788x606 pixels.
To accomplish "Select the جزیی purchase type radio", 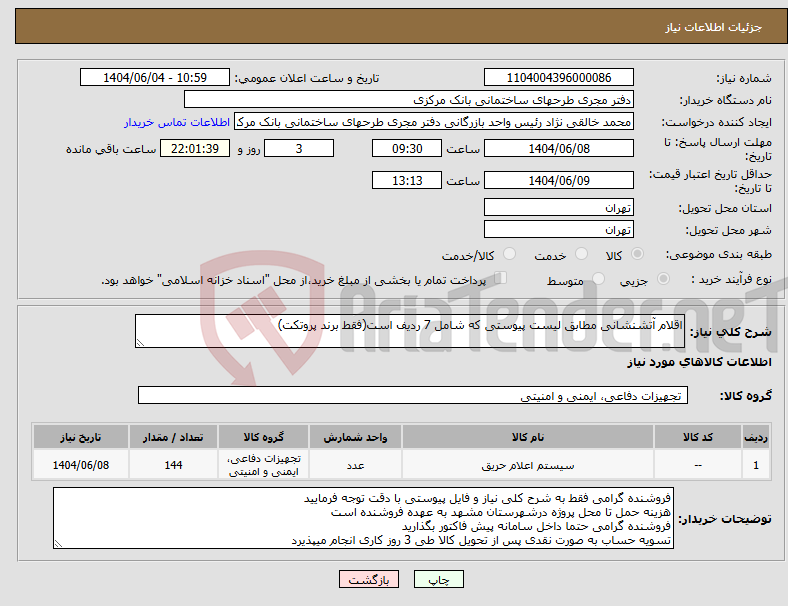I will (663, 279).
